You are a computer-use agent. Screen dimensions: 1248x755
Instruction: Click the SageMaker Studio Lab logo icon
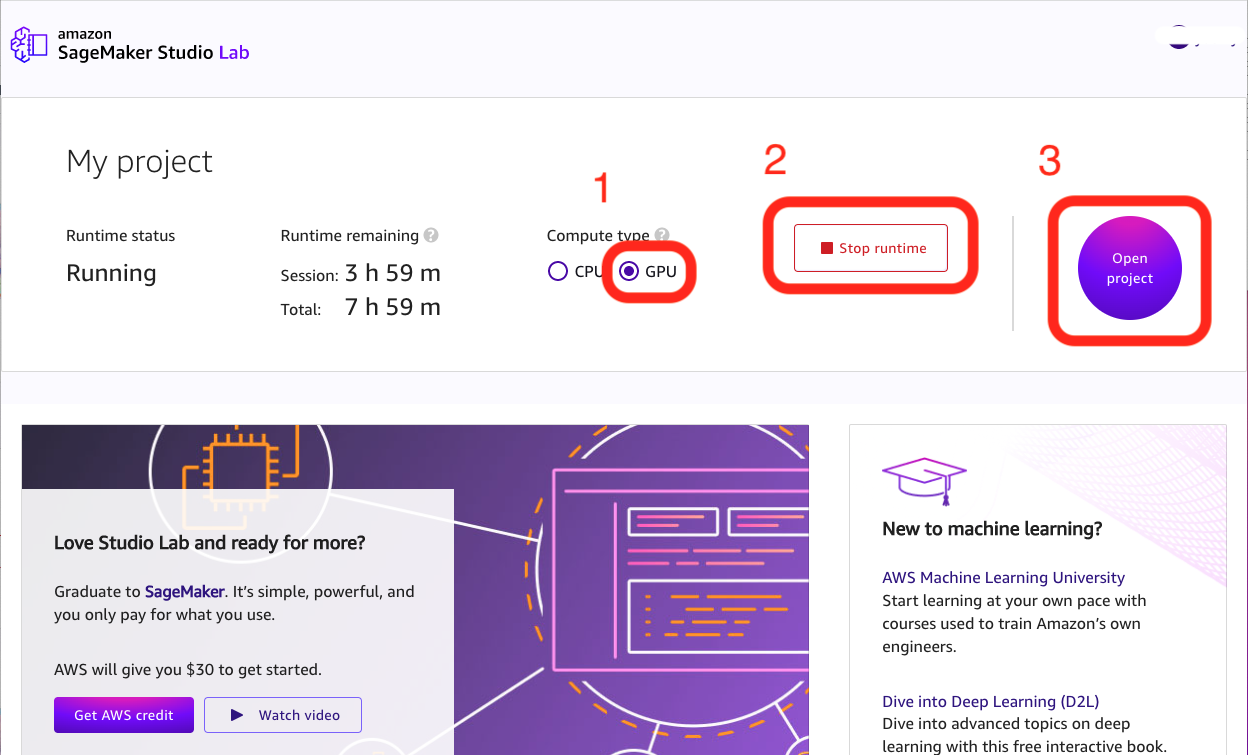tap(29, 44)
